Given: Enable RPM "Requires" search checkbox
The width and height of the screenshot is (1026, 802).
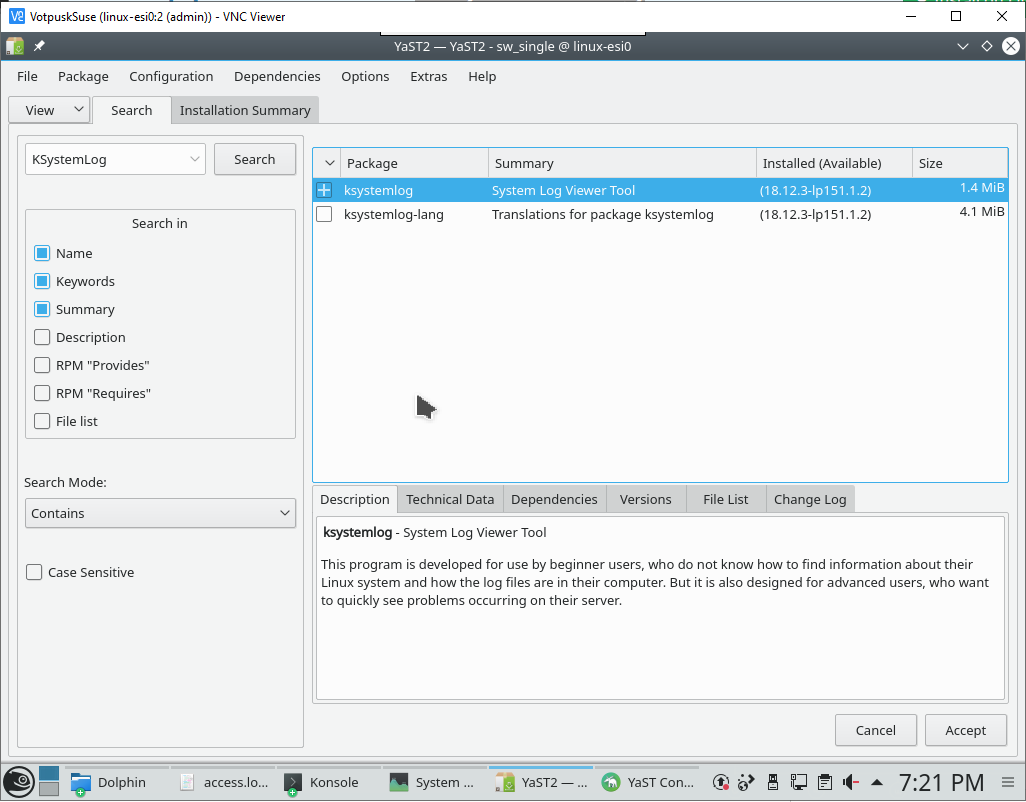Looking at the screenshot, I should coord(42,393).
